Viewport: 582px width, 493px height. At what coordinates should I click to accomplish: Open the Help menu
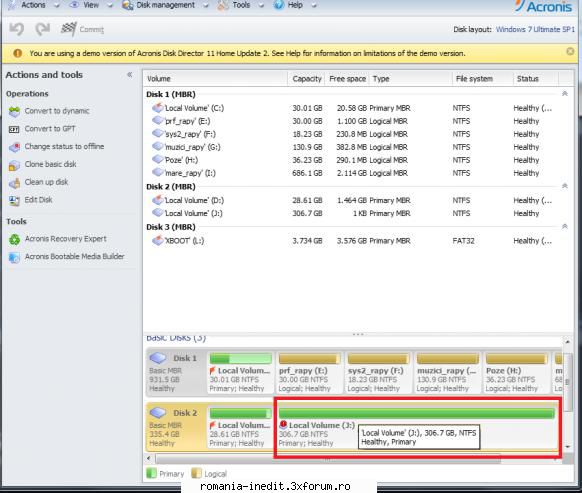pyautogui.click(x=295, y=5)
